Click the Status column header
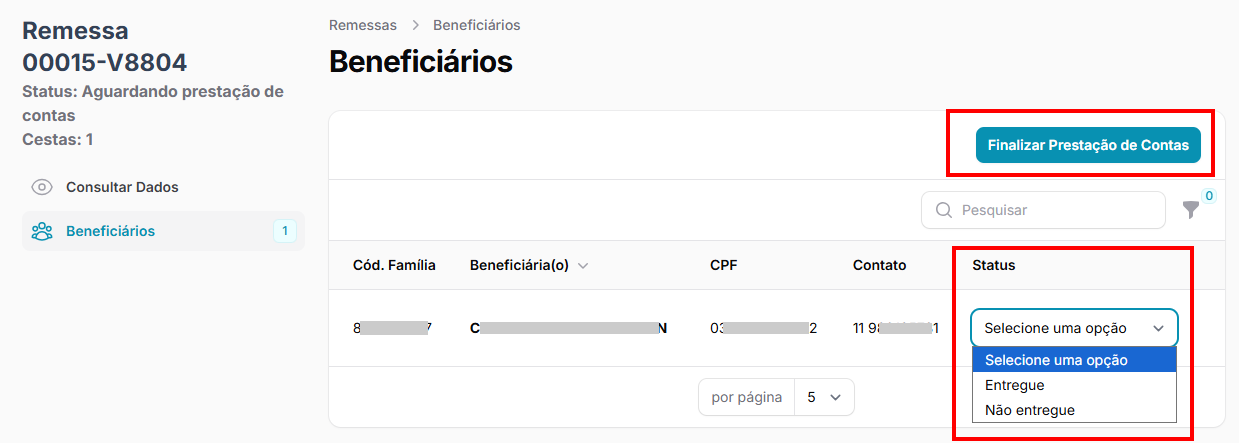This screenshot has height=443, width=1239. click(993, 265)
